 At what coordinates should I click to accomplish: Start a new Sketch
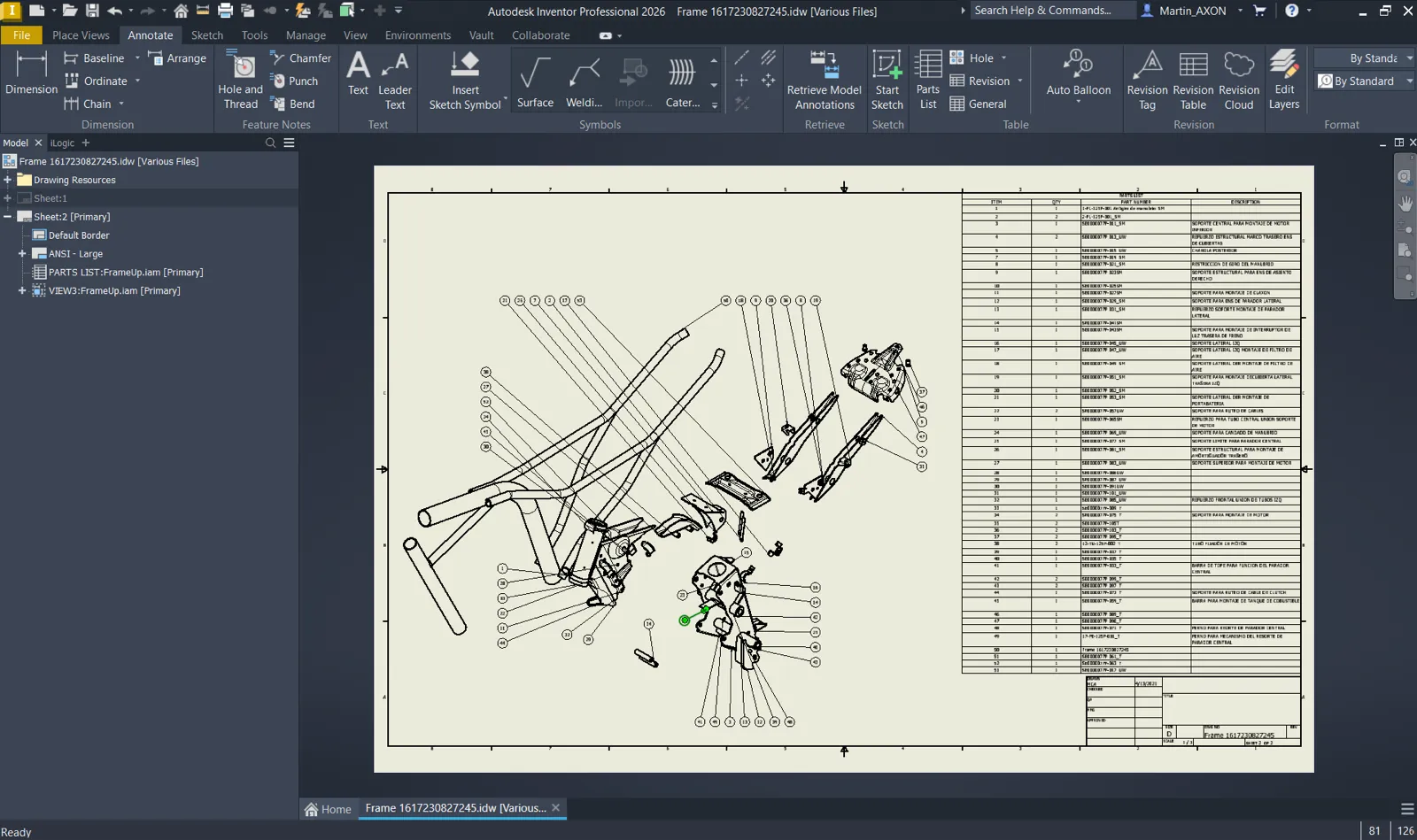point(887,81)
